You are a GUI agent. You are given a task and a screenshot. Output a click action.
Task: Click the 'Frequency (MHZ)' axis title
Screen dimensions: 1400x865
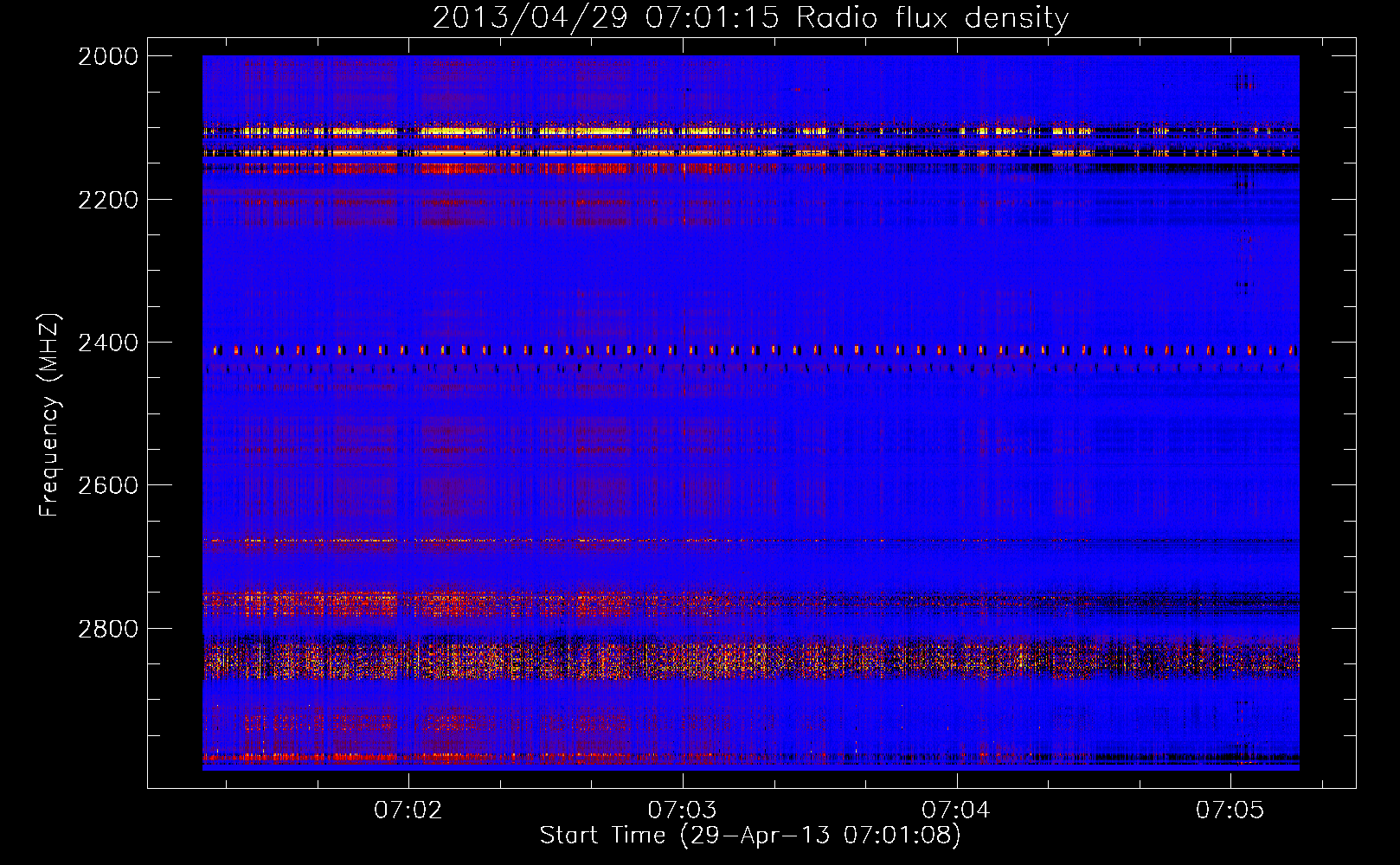tap(50, 415)
